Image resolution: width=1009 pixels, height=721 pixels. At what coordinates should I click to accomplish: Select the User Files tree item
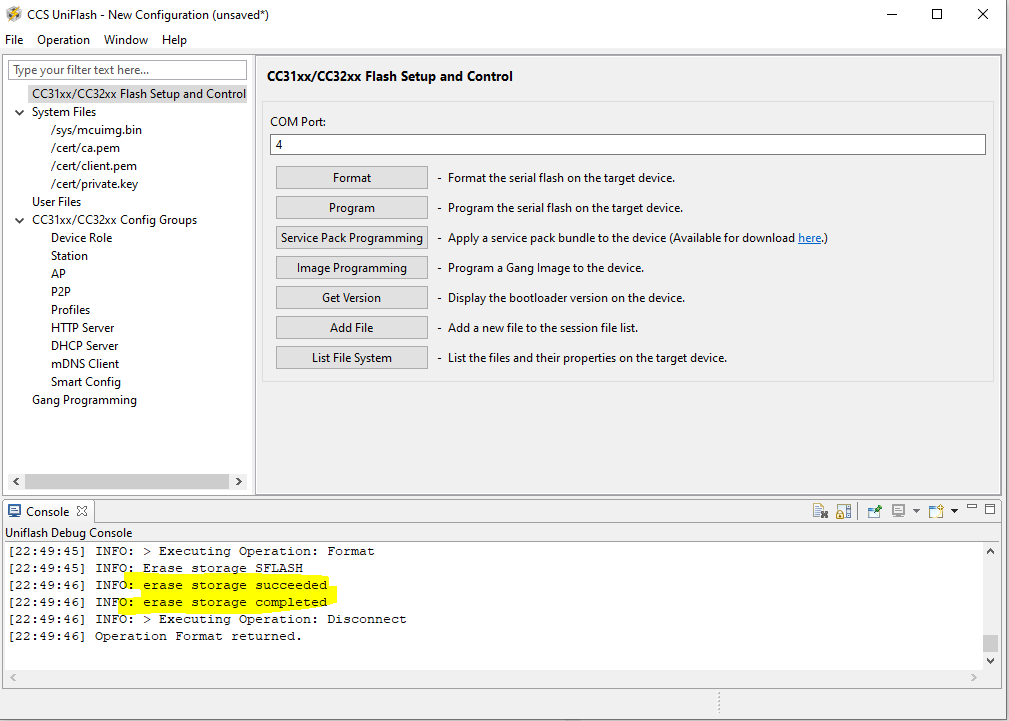pos(57,202)
